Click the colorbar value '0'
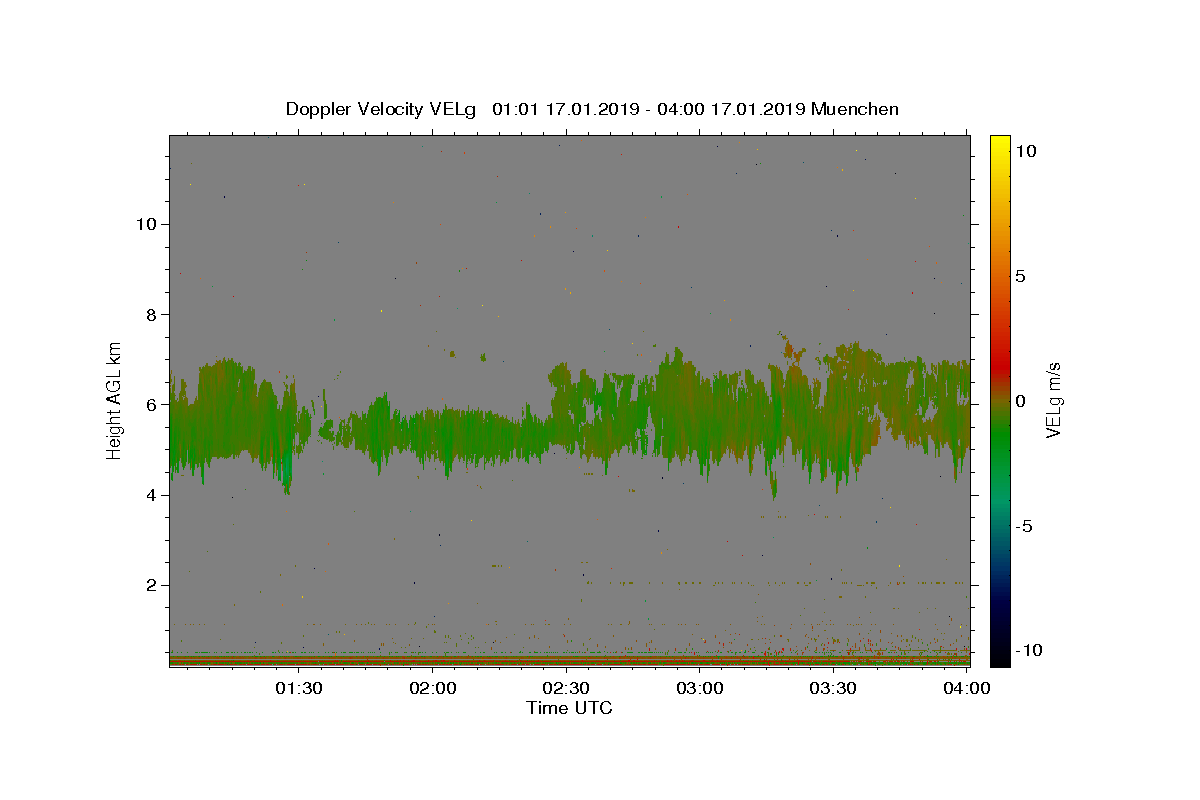 point(1020,401)
